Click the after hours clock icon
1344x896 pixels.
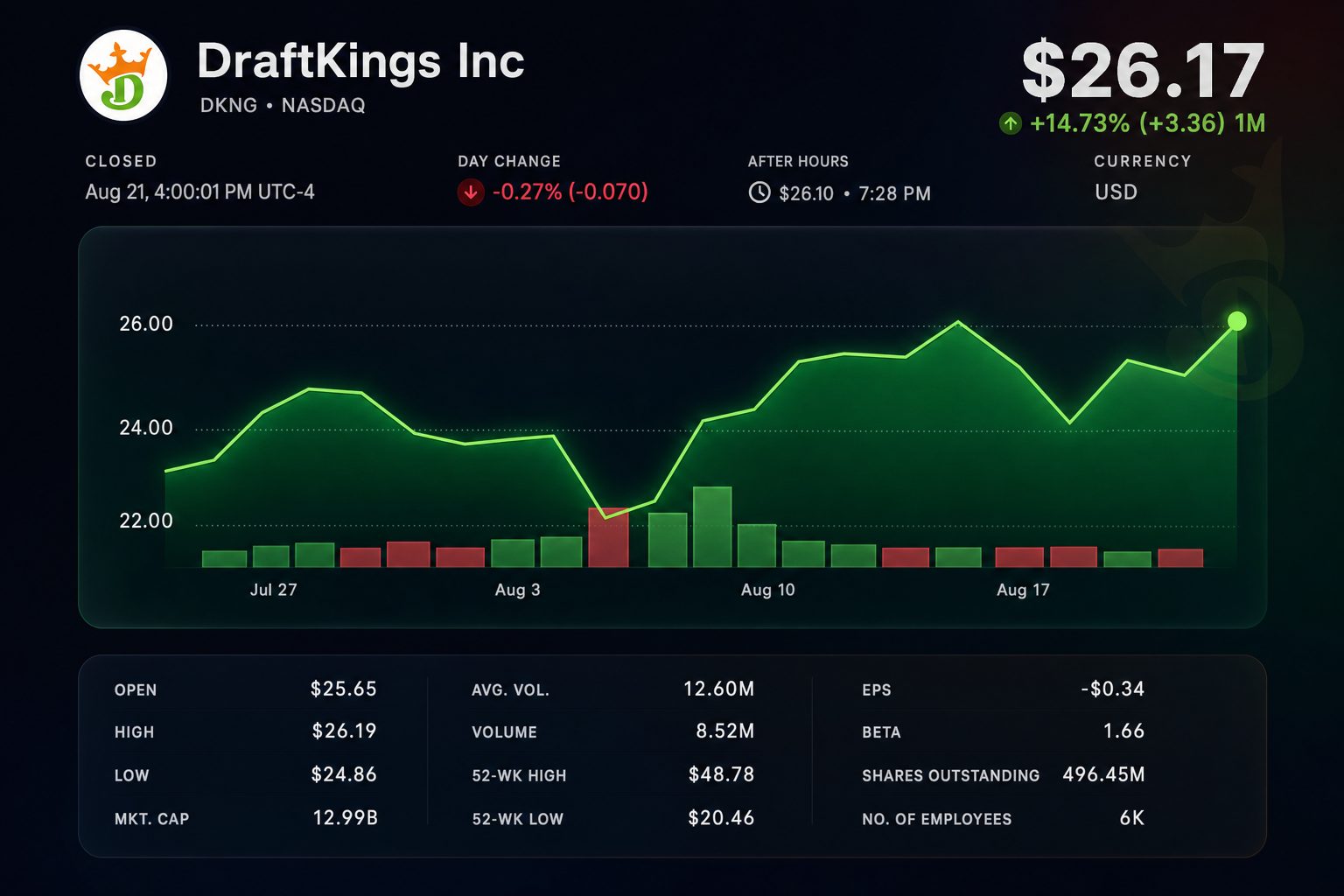(x=759, y=192)
